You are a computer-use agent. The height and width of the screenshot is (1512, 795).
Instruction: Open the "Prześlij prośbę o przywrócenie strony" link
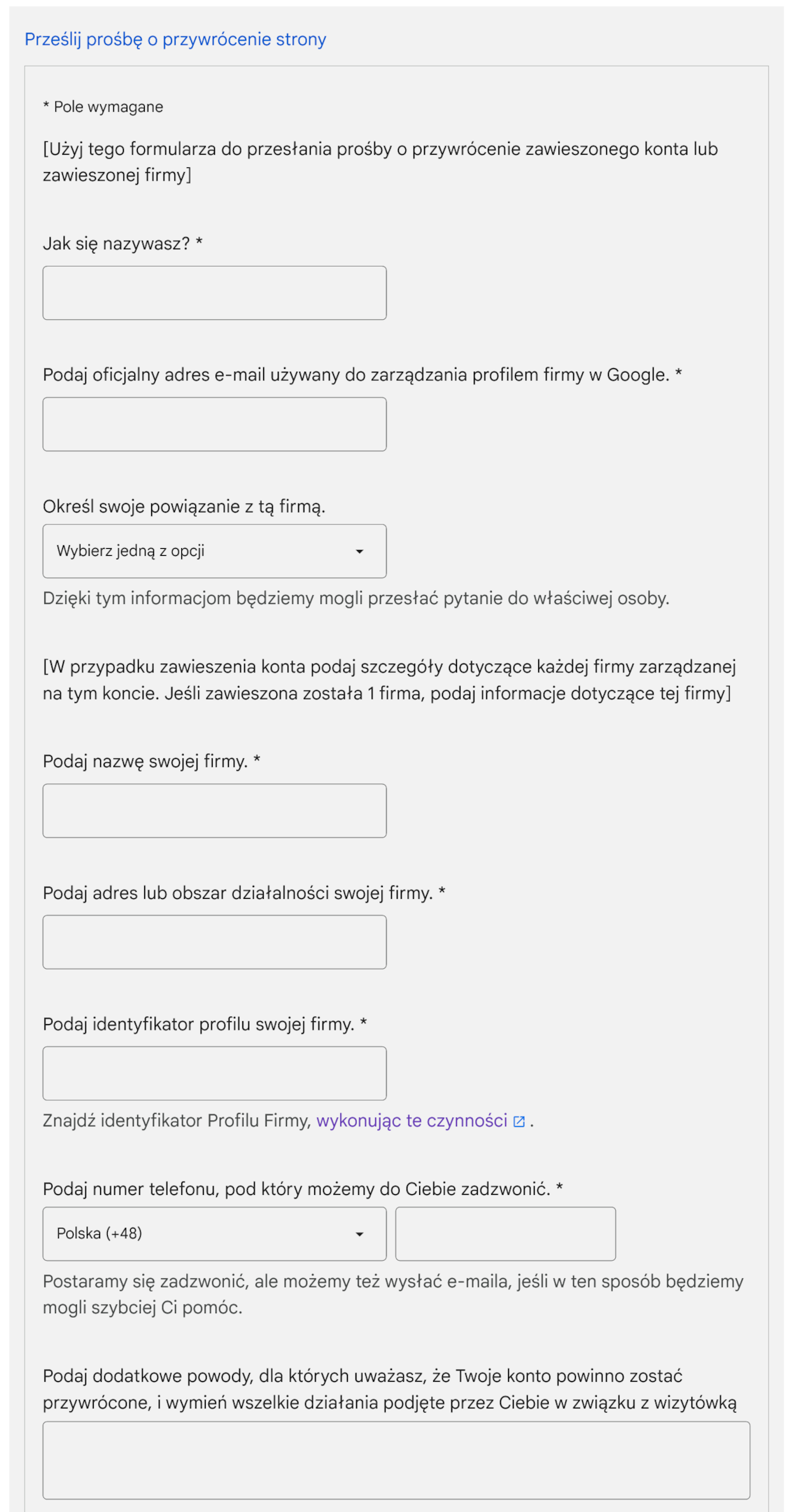[174, 40]
